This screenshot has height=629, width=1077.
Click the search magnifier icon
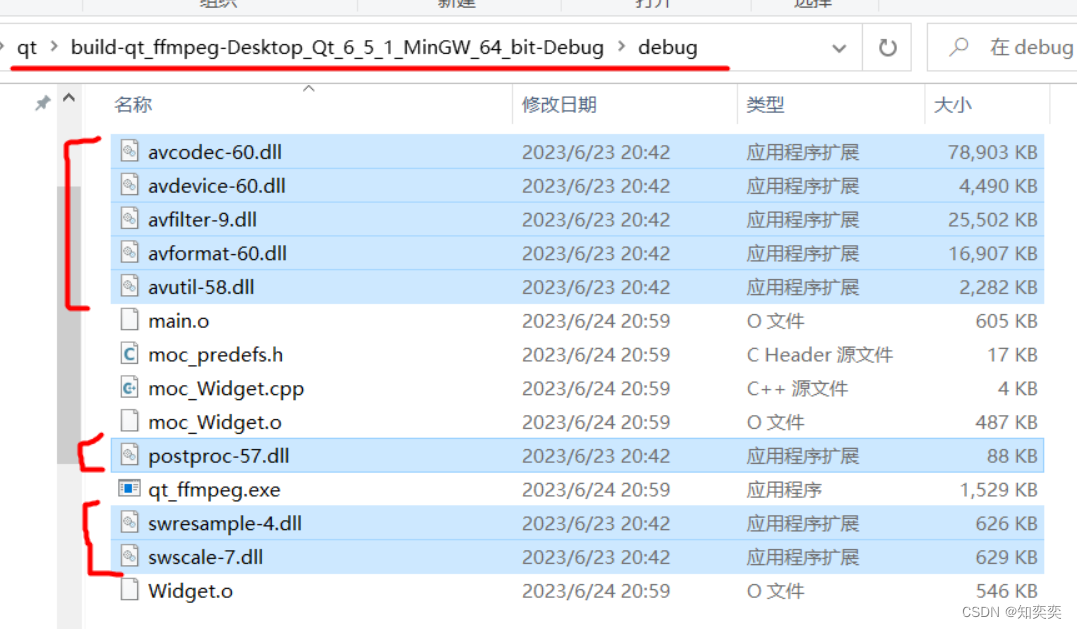[x=959, y=47]
